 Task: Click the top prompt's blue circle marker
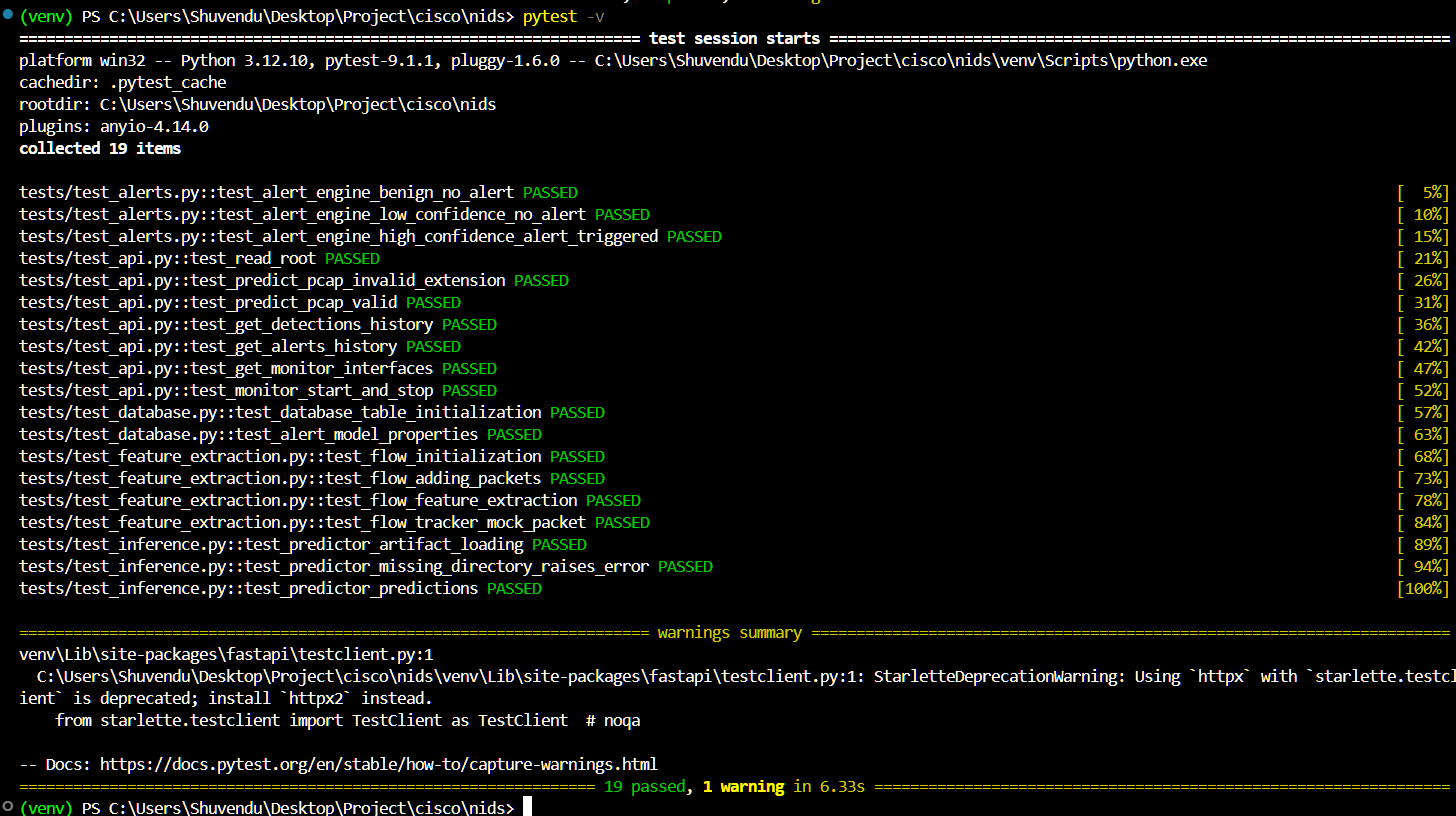pos(8,16)
